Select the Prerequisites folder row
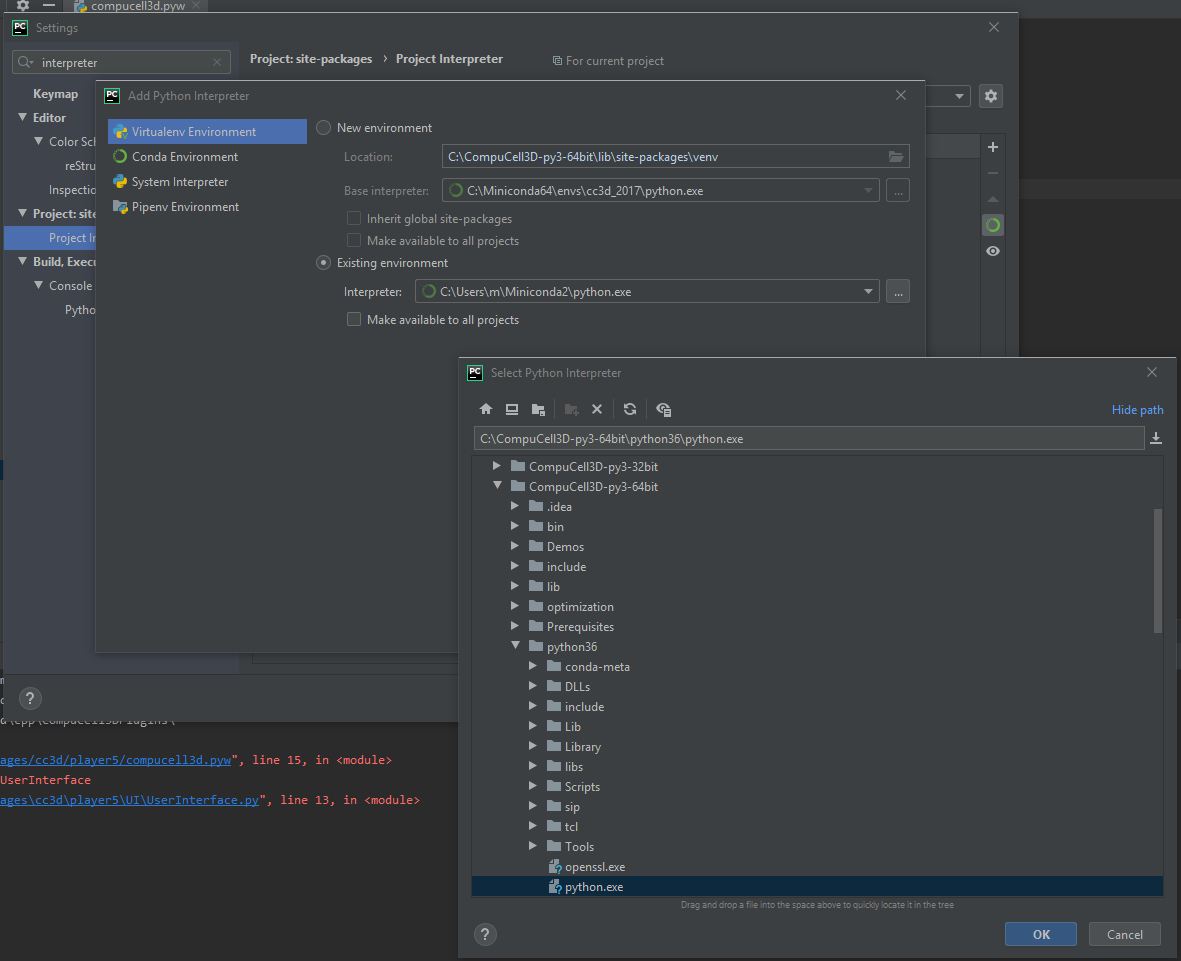The width and height of the screenshot is (1181, 961). 817,627
